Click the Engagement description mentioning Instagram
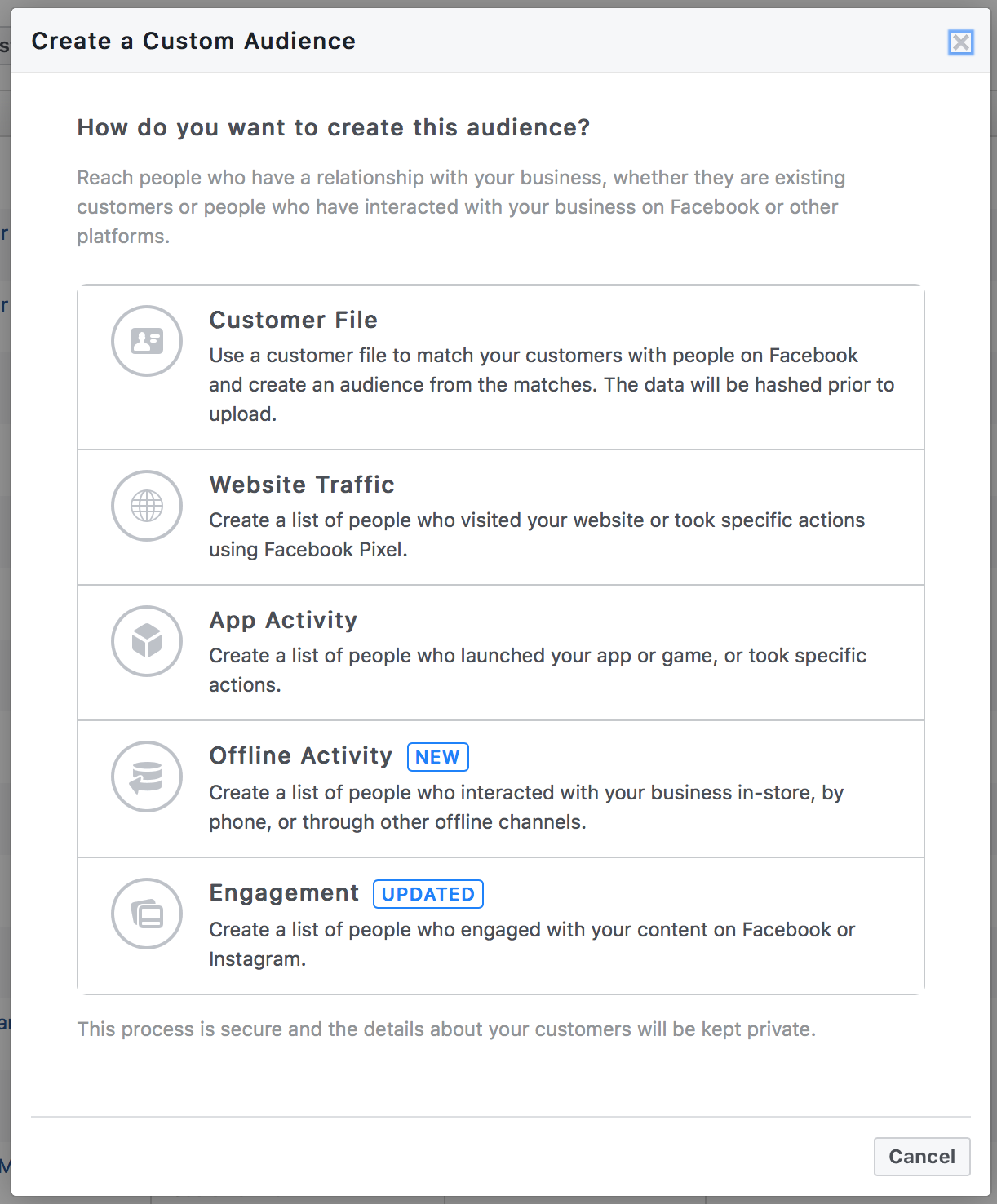The width and height of the screenshot is (997, 1204). [x=531, y=944]
